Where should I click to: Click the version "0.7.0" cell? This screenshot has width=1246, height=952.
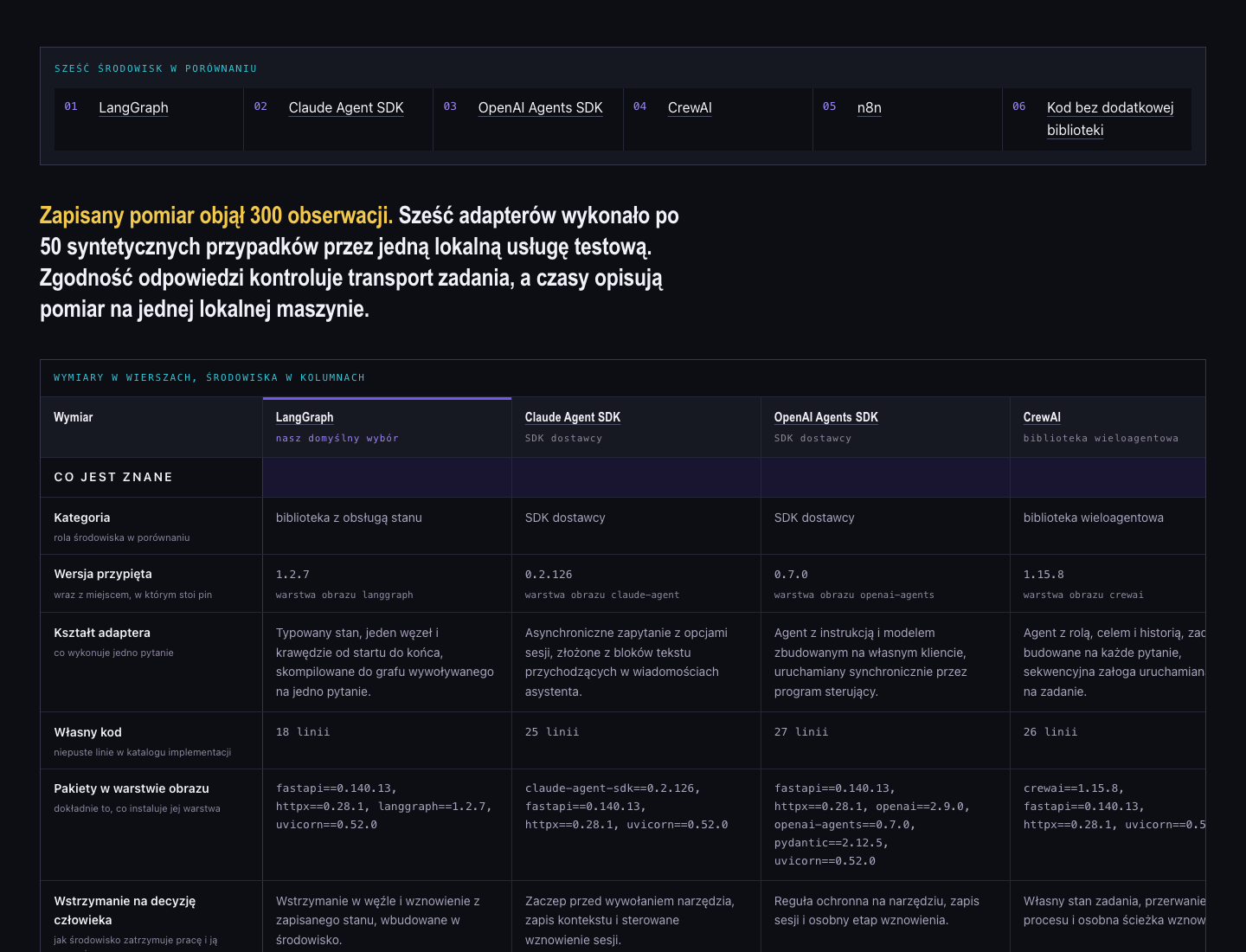point(791,575)
